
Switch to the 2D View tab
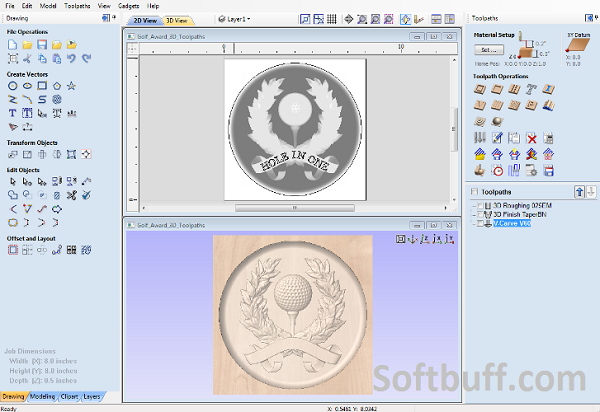click(x=145, y=20)
